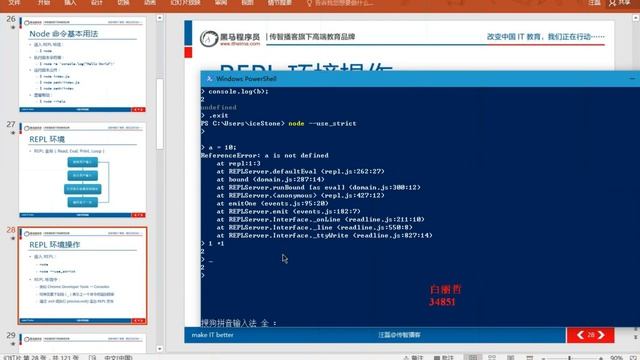Select the partially visible slide 29 thumbnail

[x=82, y=343]
